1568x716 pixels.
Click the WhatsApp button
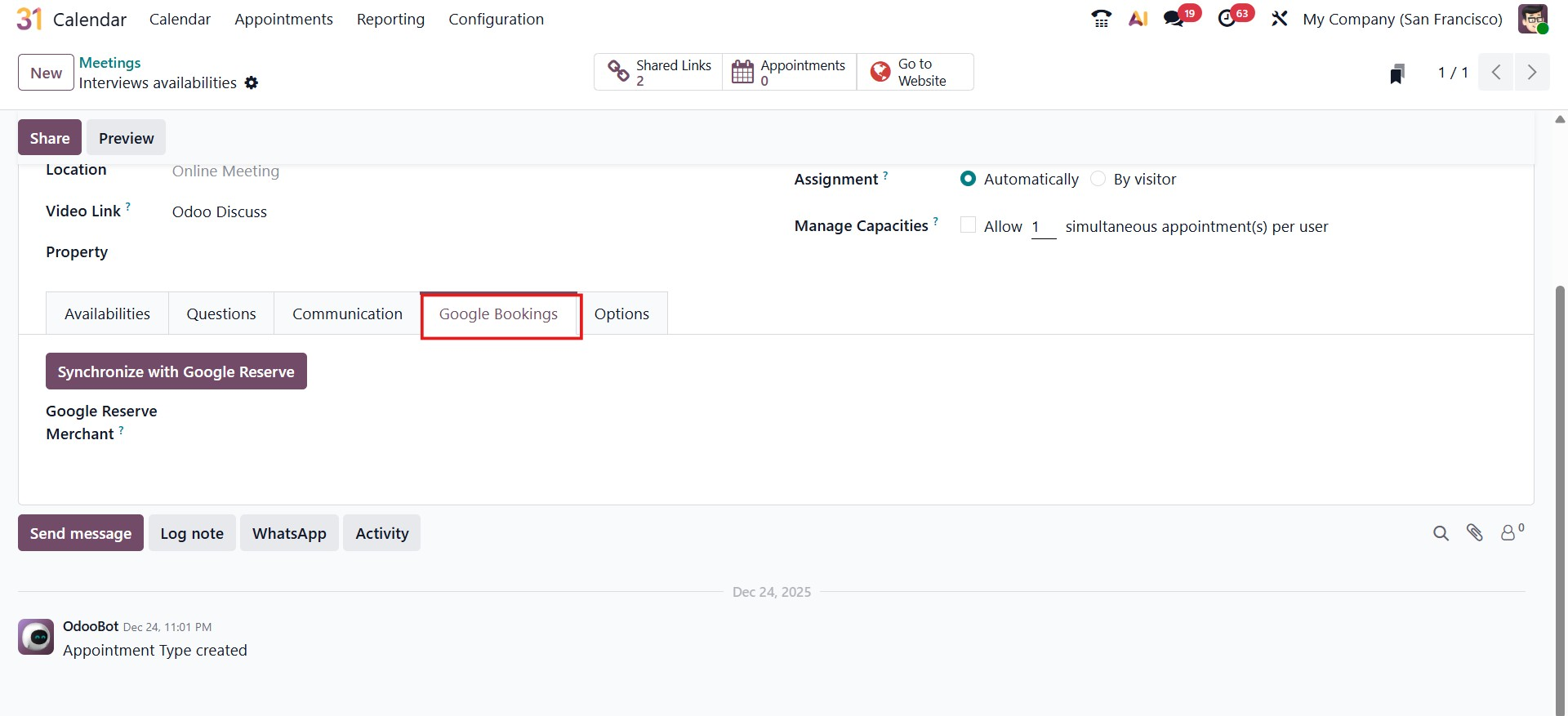point(289,533)
